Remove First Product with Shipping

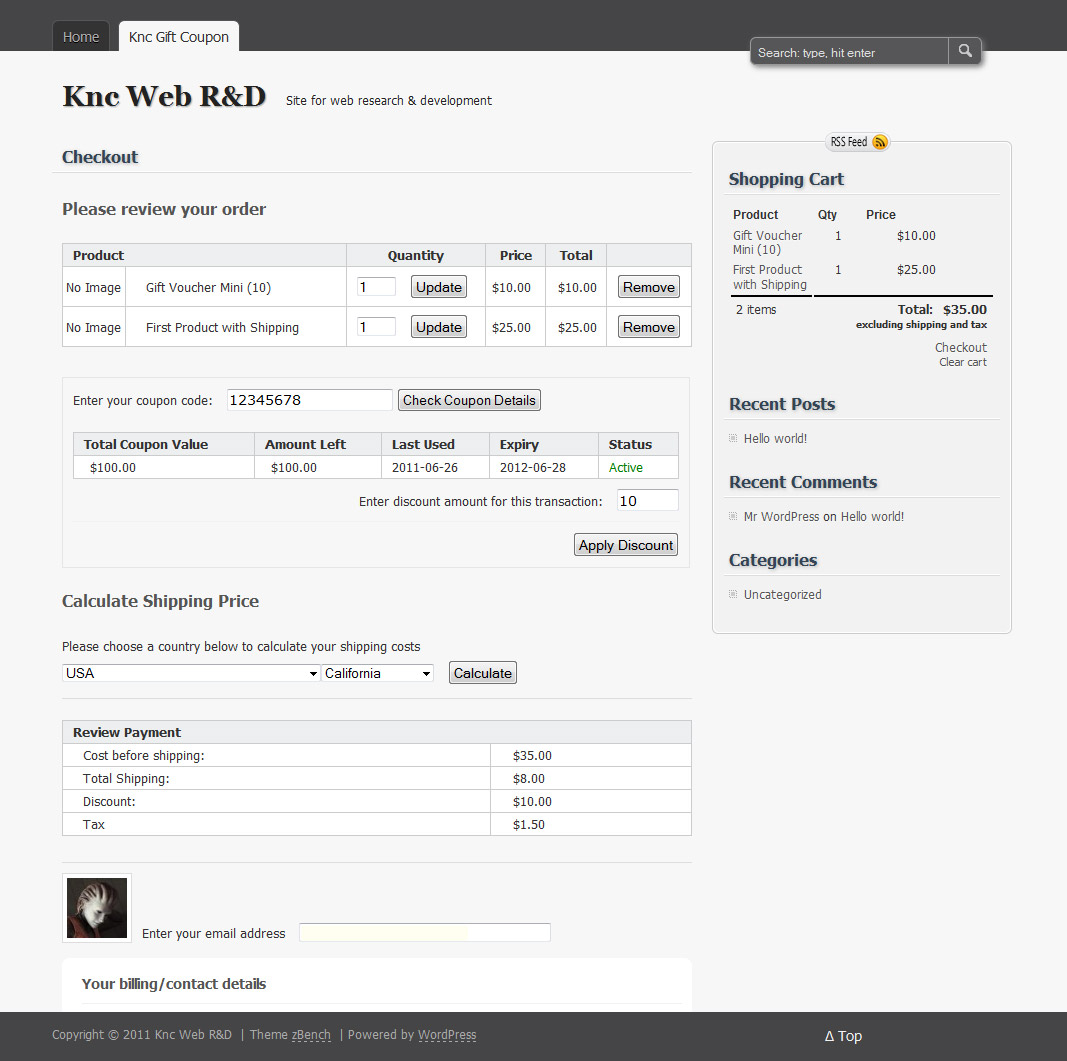(x=649, y=327)
